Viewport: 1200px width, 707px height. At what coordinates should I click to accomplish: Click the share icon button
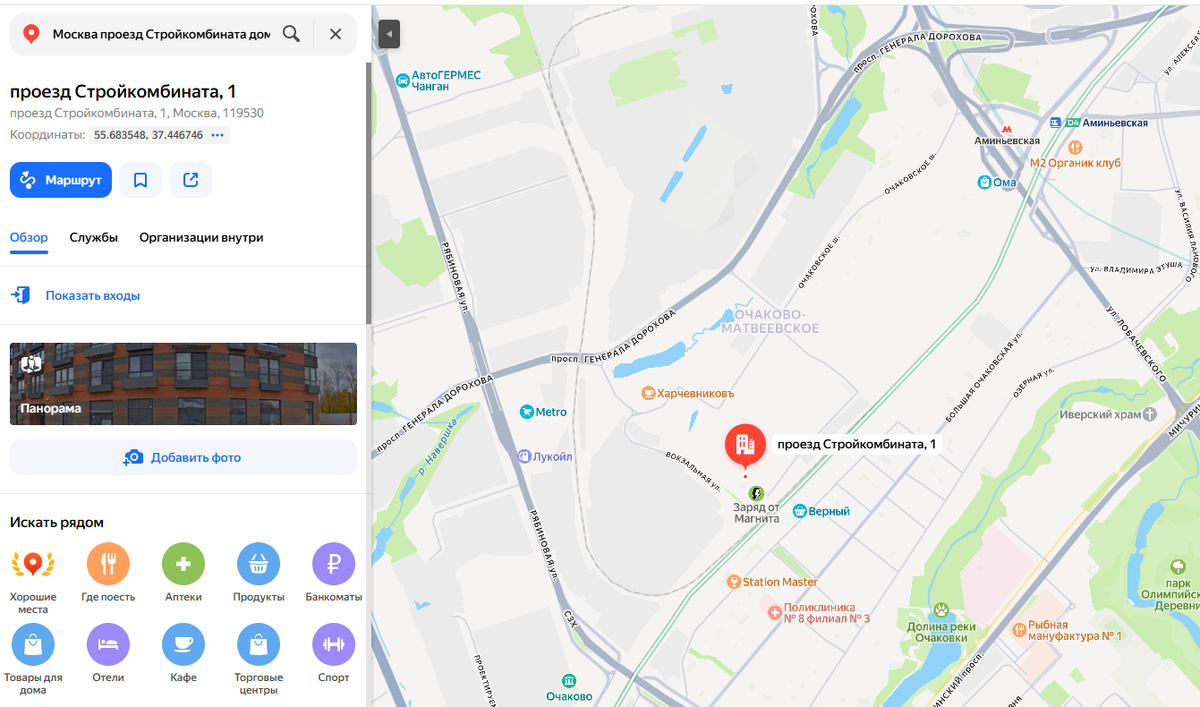pos(190,180)
